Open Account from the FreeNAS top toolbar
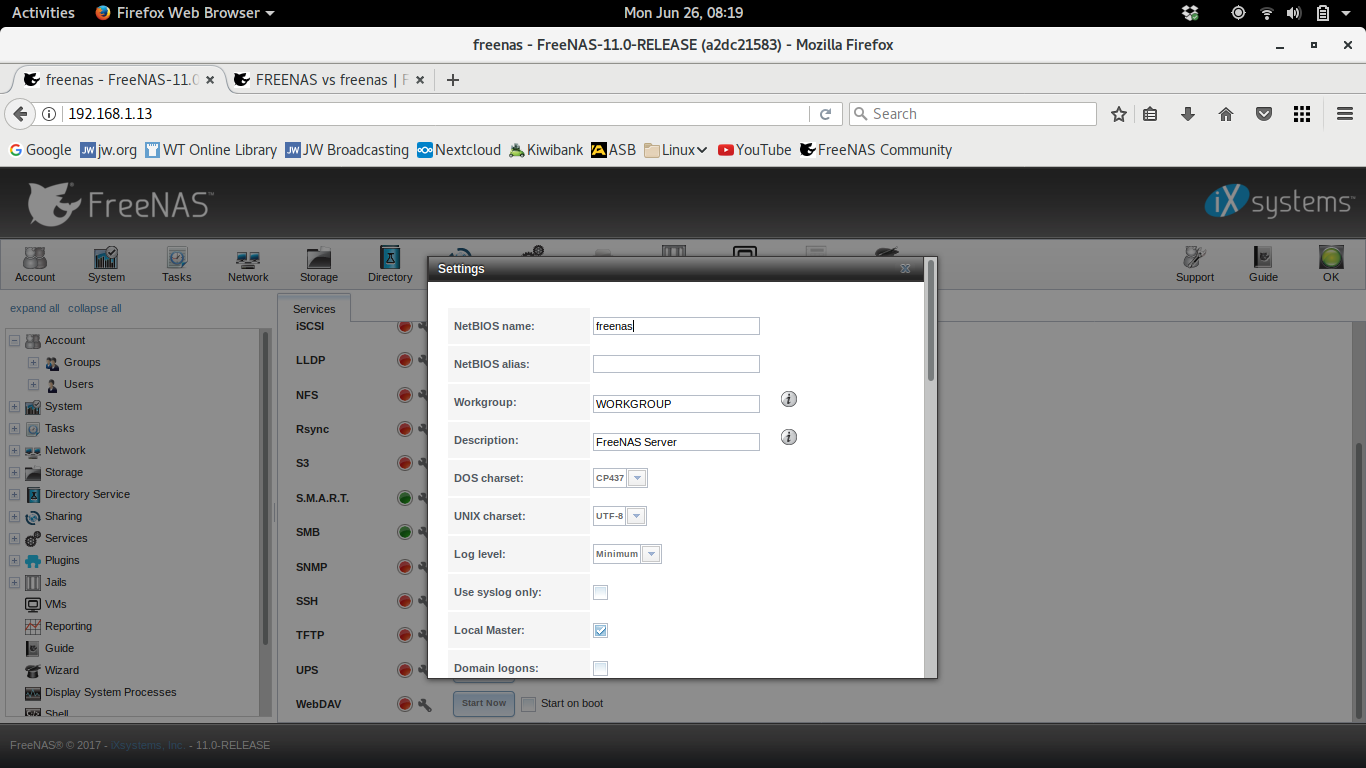Viewport: 1366px width, 768px height. click(35, 265)
